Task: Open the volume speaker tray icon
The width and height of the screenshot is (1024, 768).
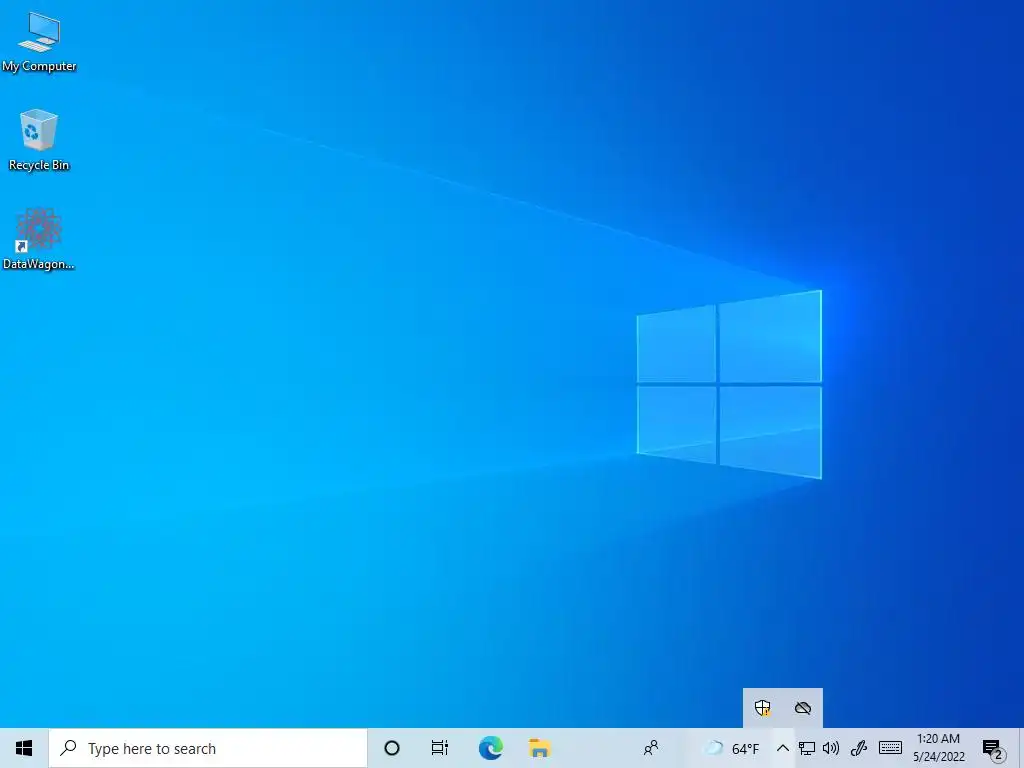Action: pyautogui.click(x=831, y=748)
